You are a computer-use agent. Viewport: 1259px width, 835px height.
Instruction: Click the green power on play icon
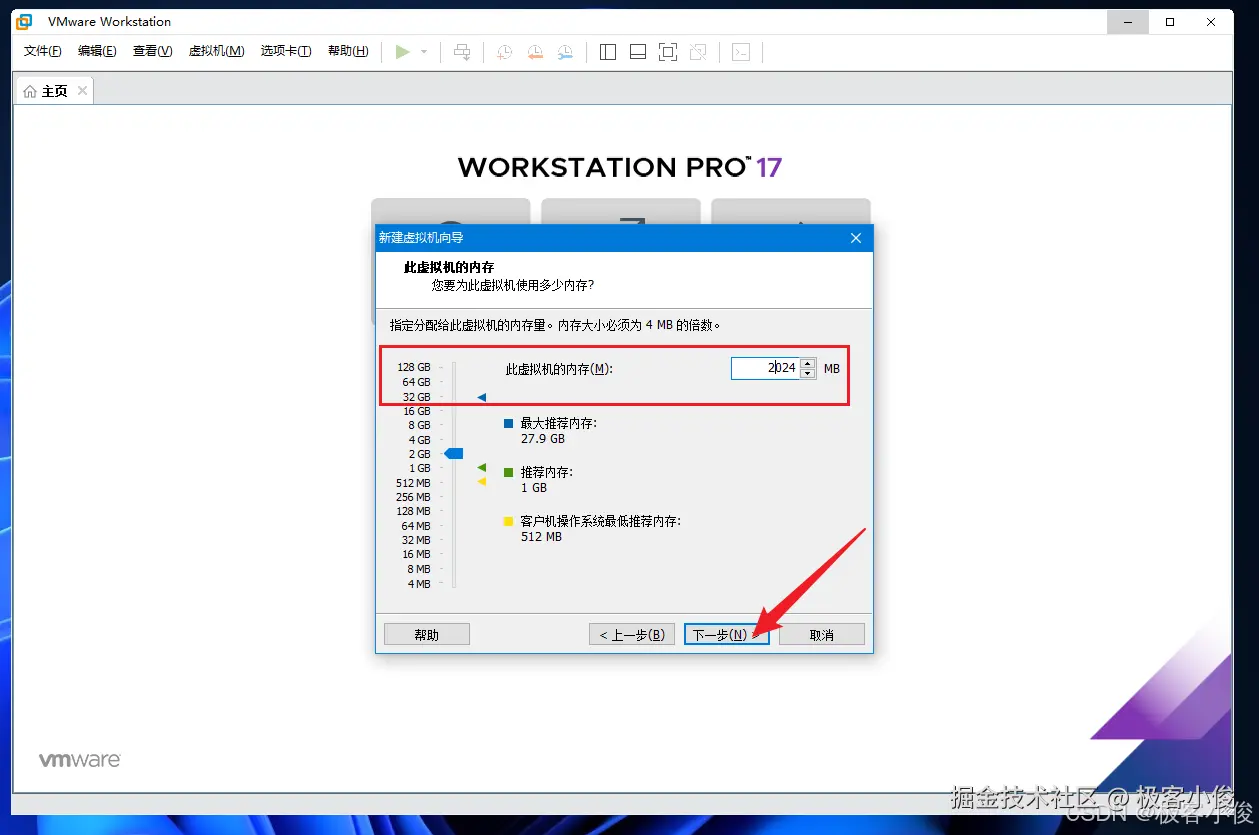click(x=403, y=52)
